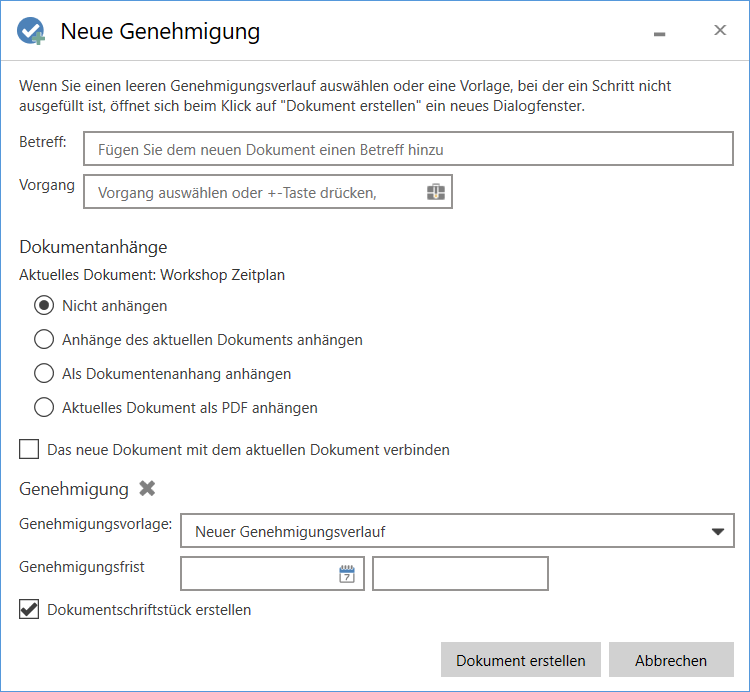Image resolution: width=750 pixels, height=692 pixels.
Task: Select the Nicht anhängen radio option
Action: coord(44,306)
